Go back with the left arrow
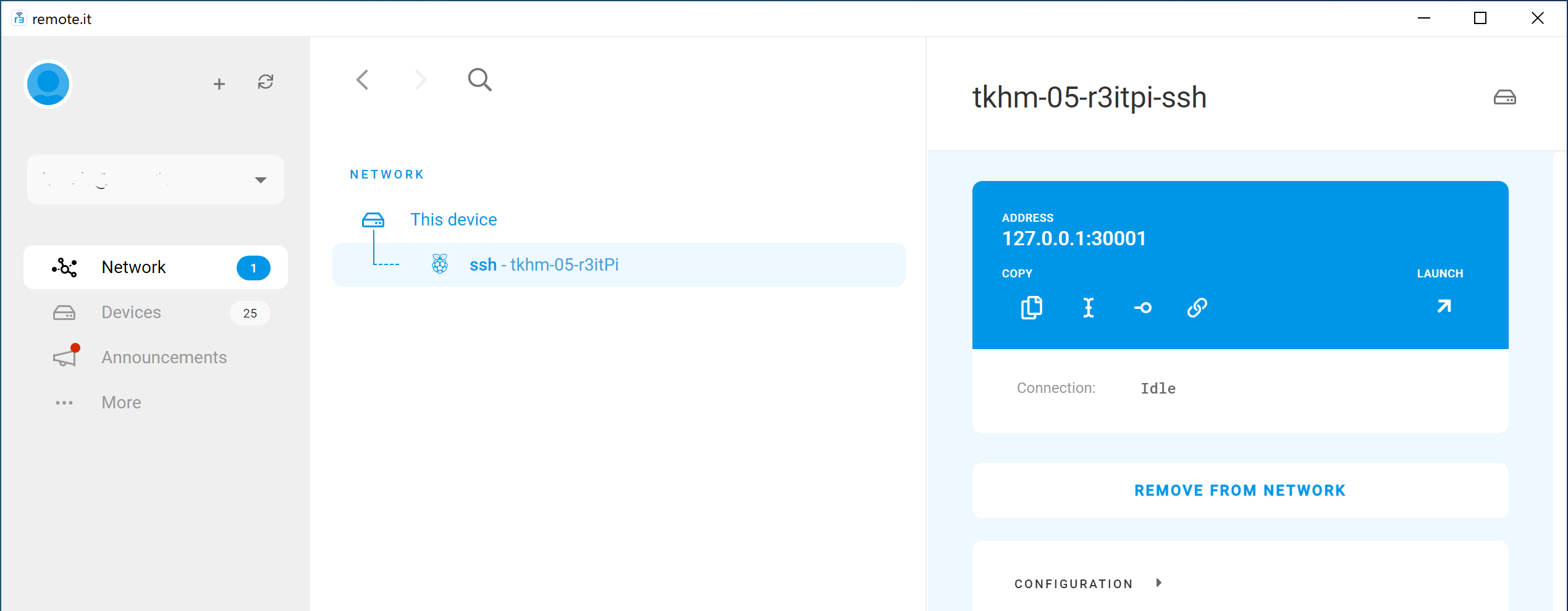This screenshot has height=611, width=1568. pyautogui.click(x=363, y=80)
